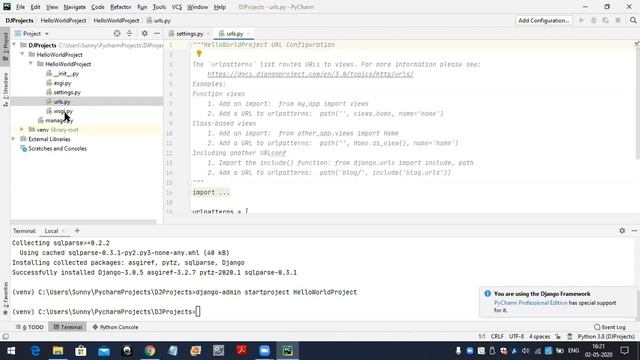Collapse the inner HelloWorldProject folder
640x360 pixels.
coord(31,64)
